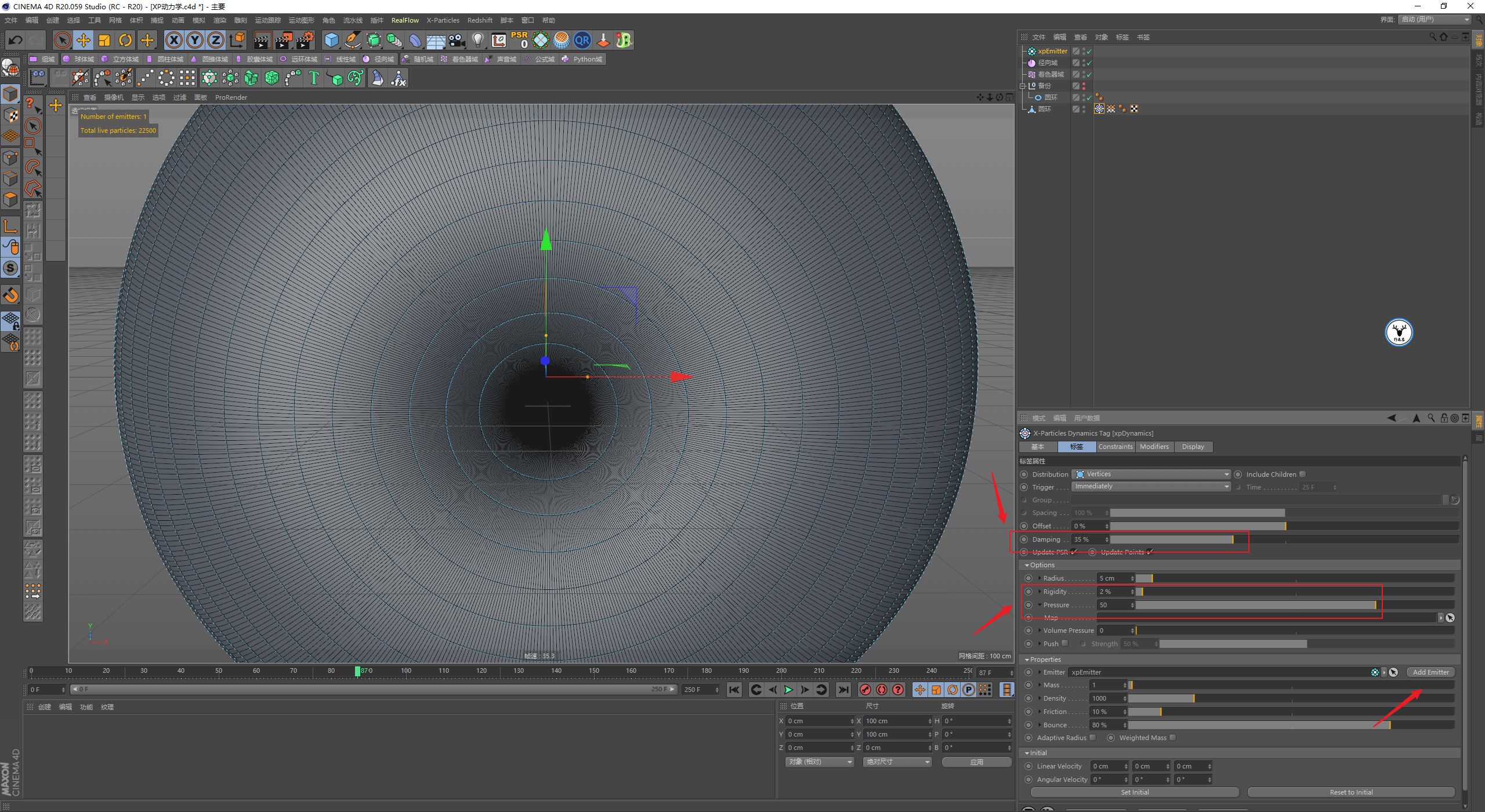This screenshot has height=812, width=1485.
Task: Open the X-Particles menu
Action: coord(443,20)
